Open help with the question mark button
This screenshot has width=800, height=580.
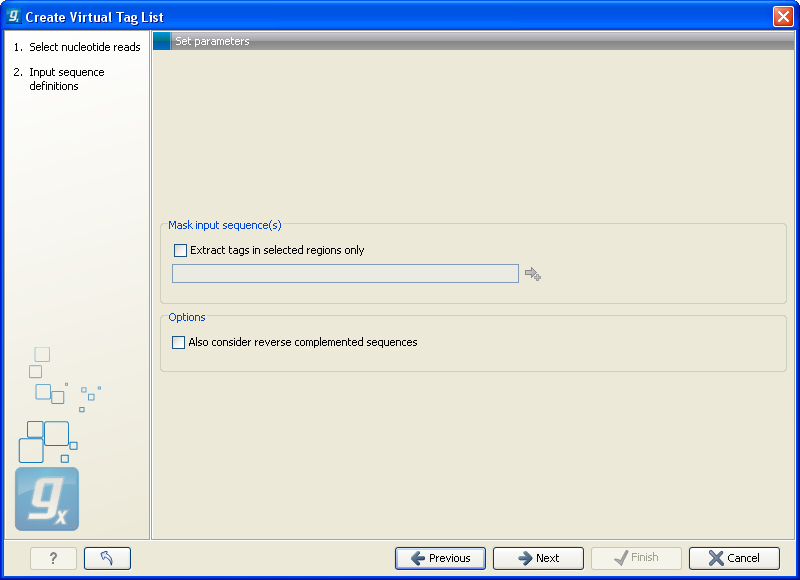pos(53,558)
